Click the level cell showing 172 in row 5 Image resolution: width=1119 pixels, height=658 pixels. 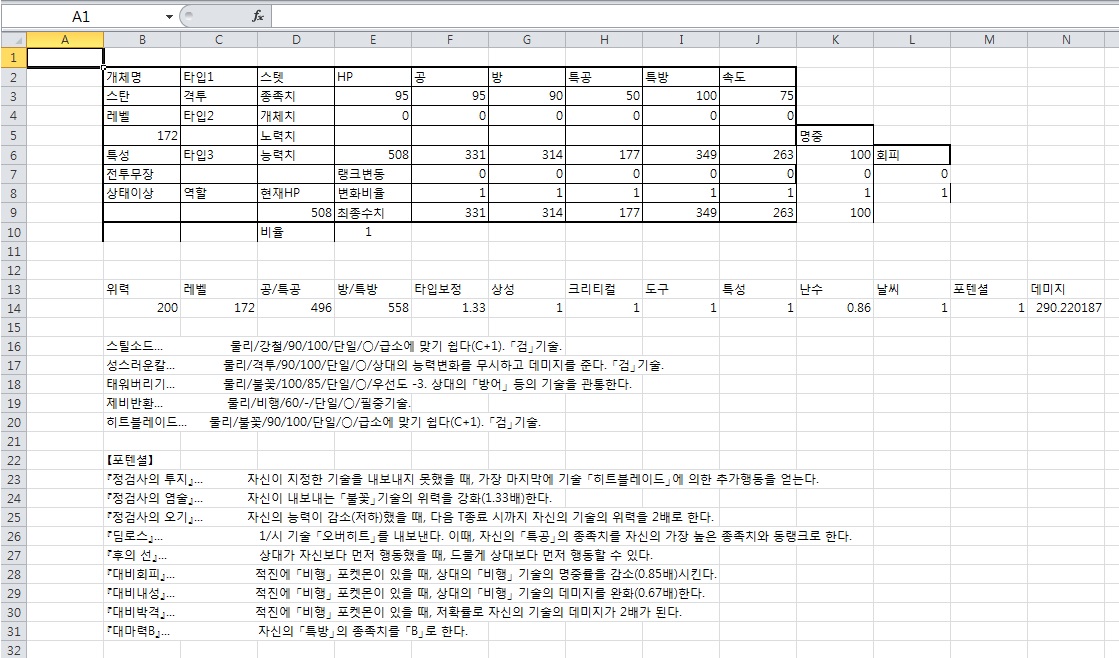point(141,135)
